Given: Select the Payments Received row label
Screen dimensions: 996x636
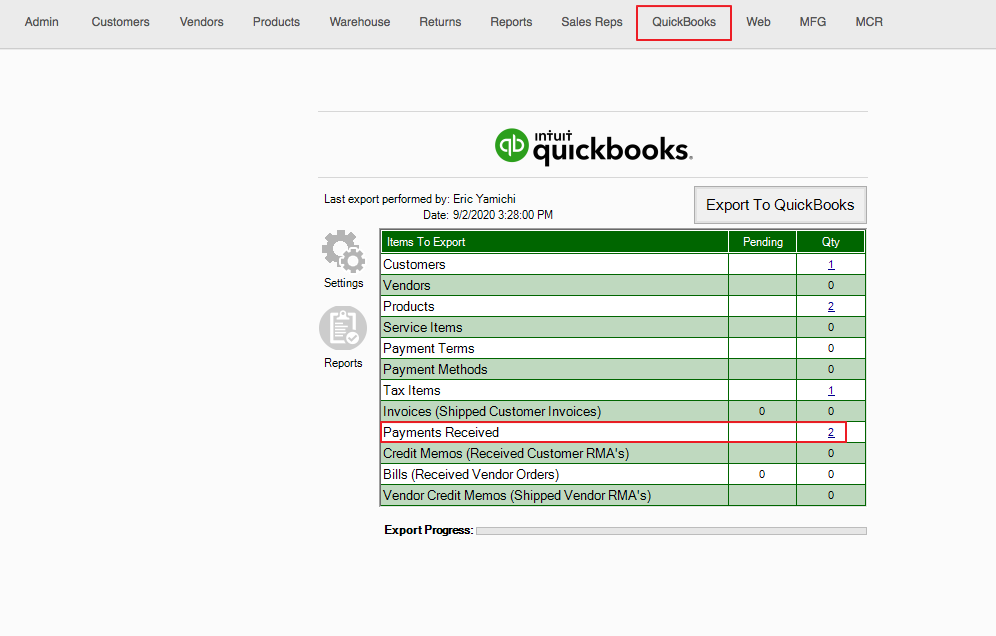Looking at the screenshot, I should click(441, 433).
